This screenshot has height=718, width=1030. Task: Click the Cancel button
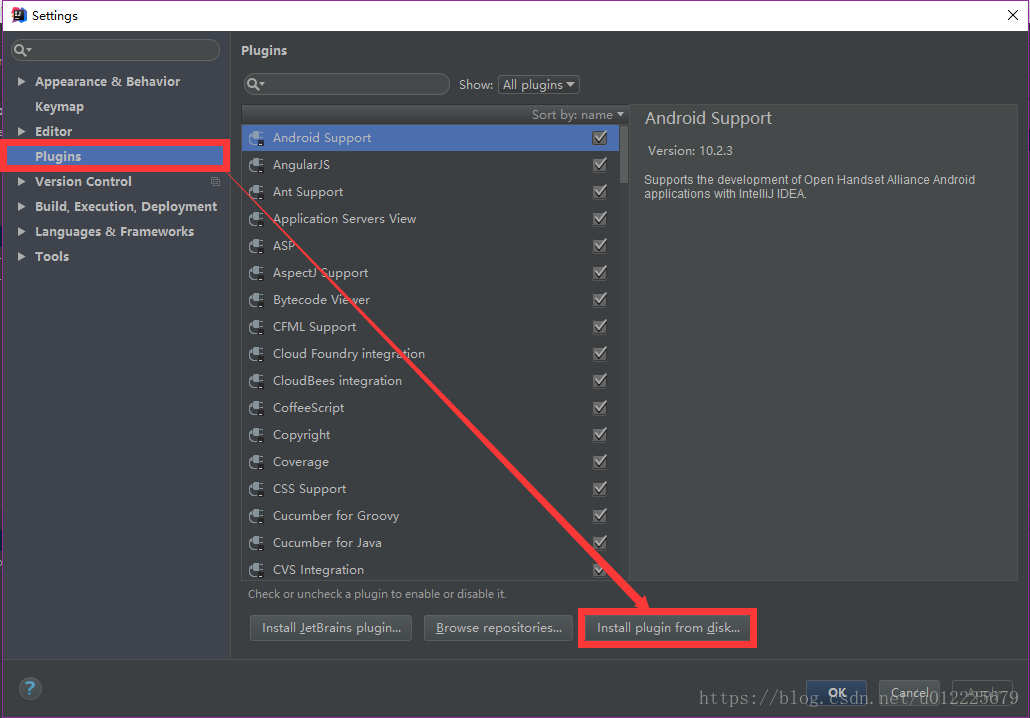tap(909, 692)
